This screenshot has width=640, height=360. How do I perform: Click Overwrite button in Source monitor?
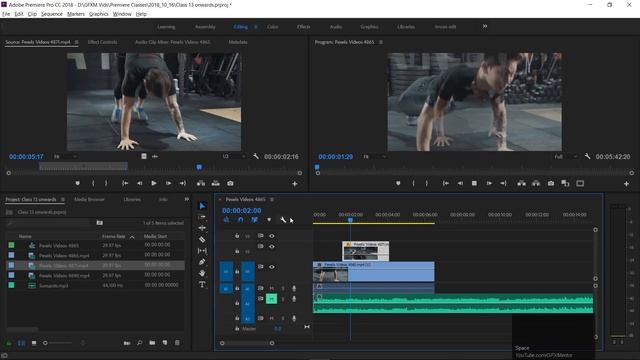[x=216, y=184]
